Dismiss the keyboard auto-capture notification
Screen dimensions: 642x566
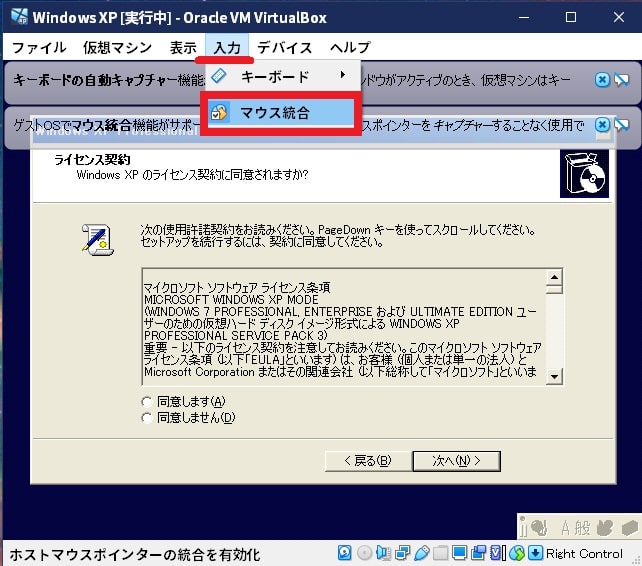point(602,79)
